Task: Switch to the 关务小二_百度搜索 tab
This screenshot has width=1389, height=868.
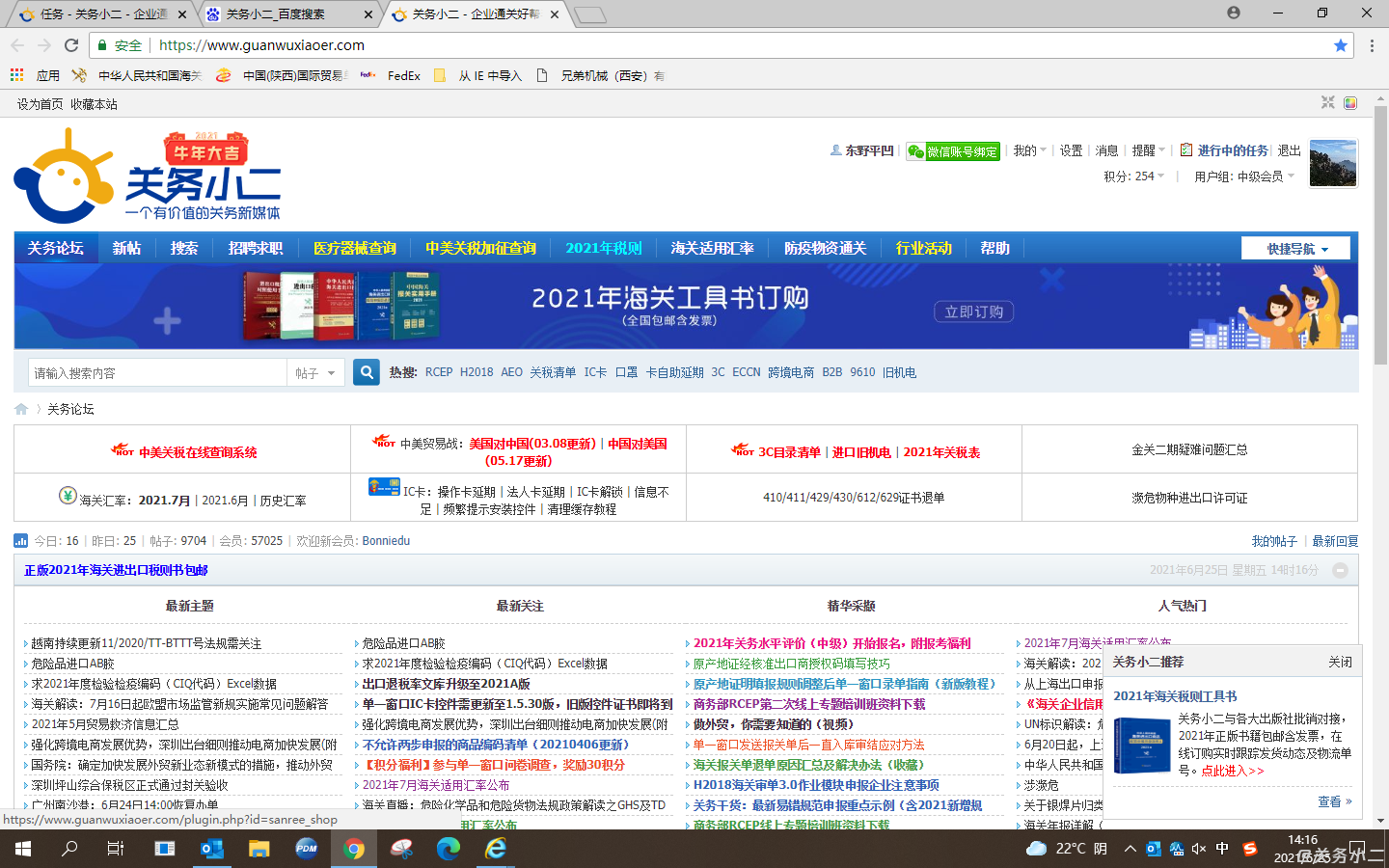Action: coord(287,14)
